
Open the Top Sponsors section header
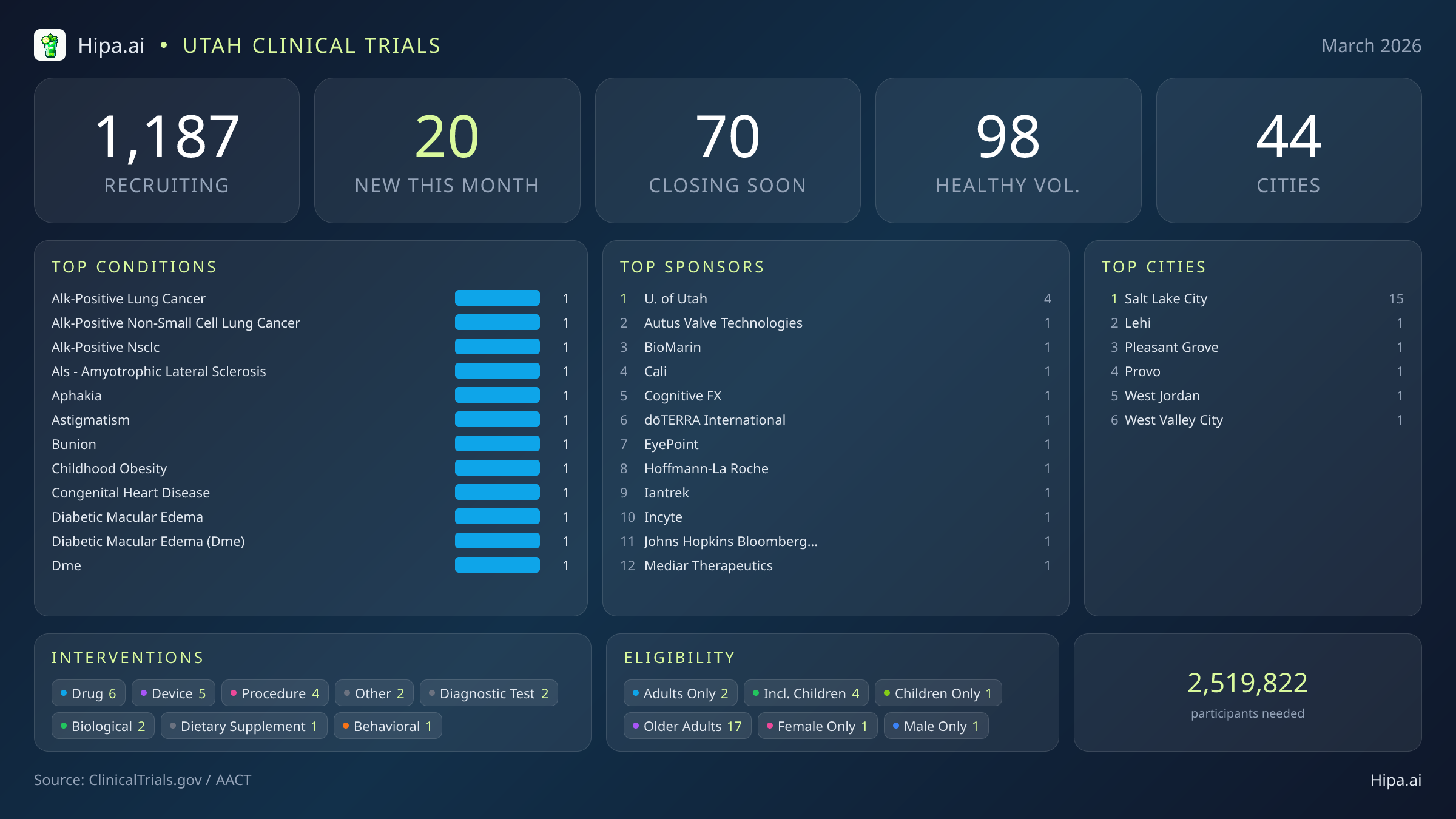[x=692, y=266]
